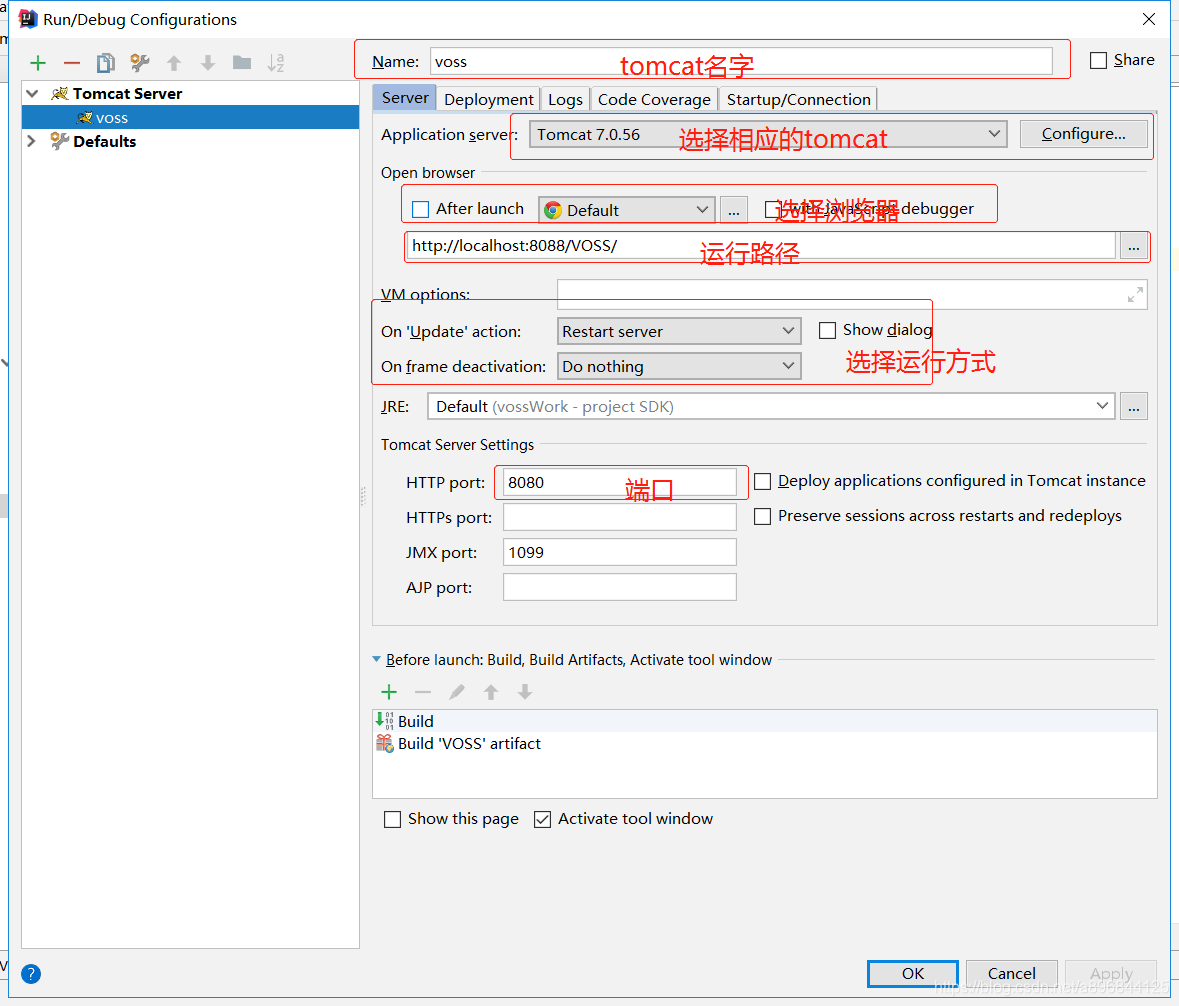Click the Cancel button

[x=1011, y=974]
